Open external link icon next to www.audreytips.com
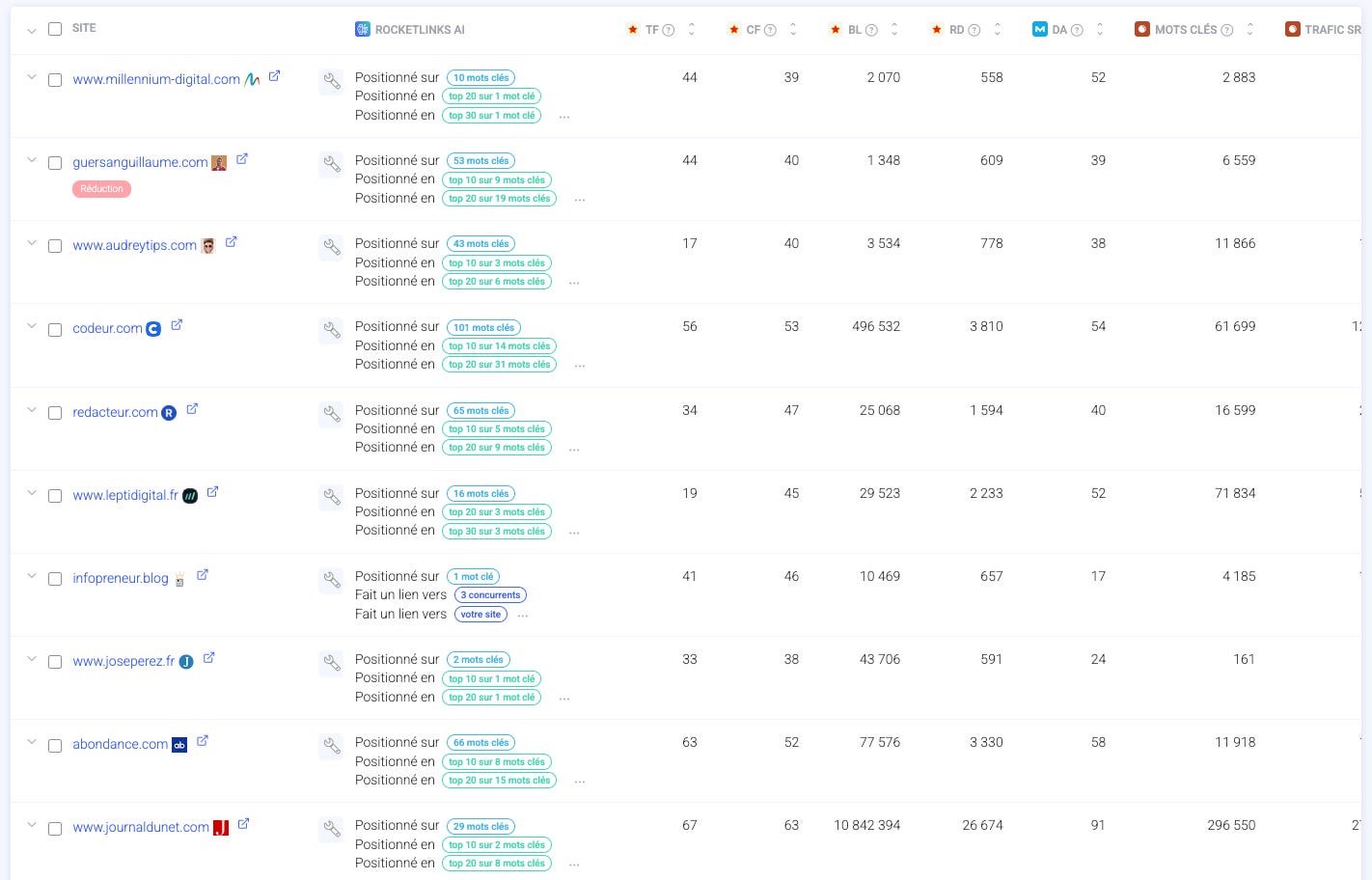Screen dimensions: 1372x880 232,242
